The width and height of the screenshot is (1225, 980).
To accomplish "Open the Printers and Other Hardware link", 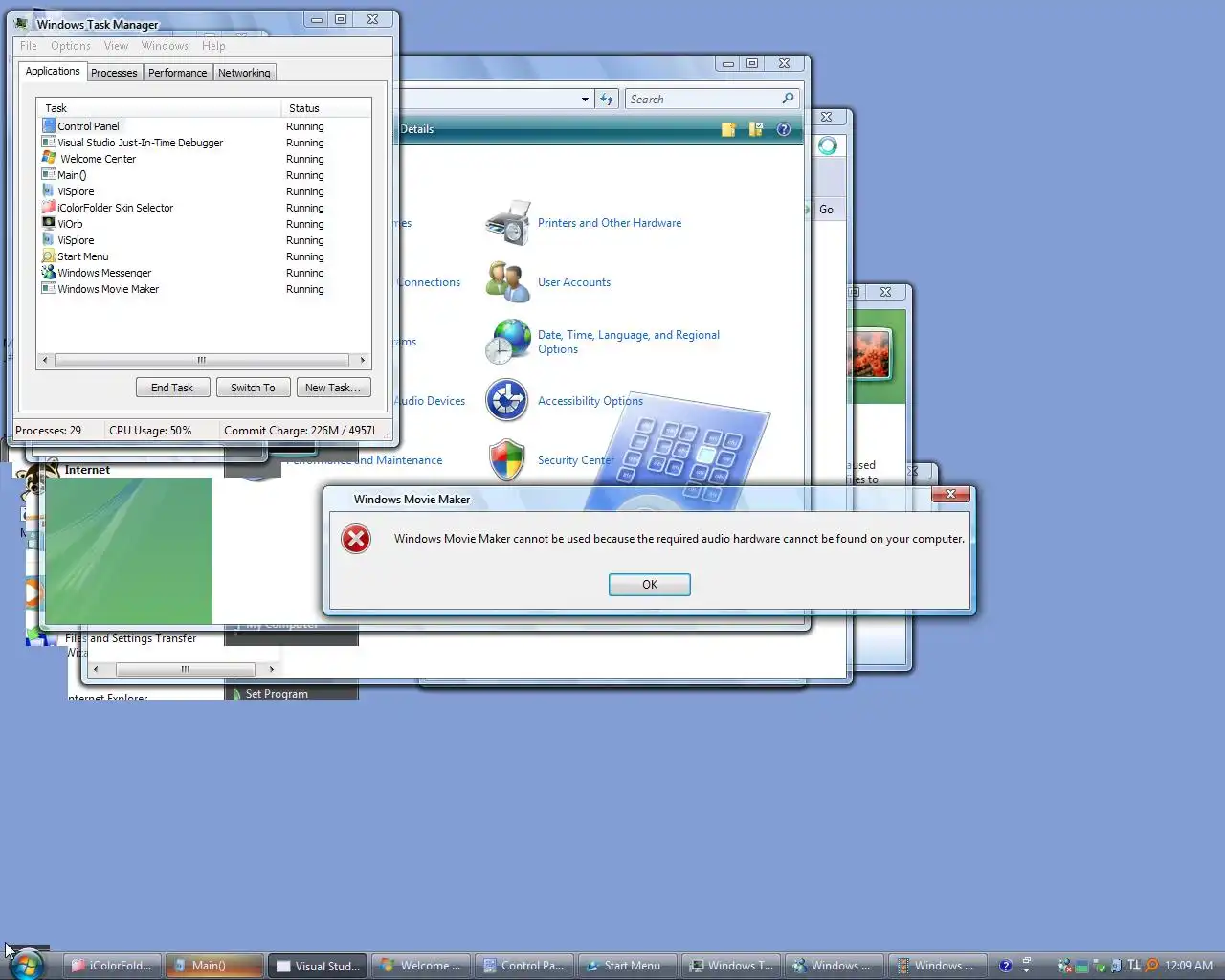I will (x=610, y=223).
